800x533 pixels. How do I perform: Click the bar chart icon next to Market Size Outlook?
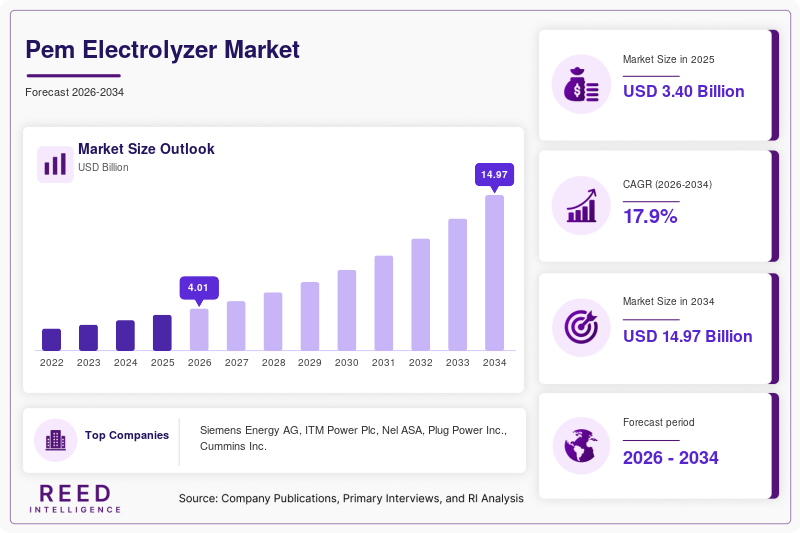tap(55, 164)
